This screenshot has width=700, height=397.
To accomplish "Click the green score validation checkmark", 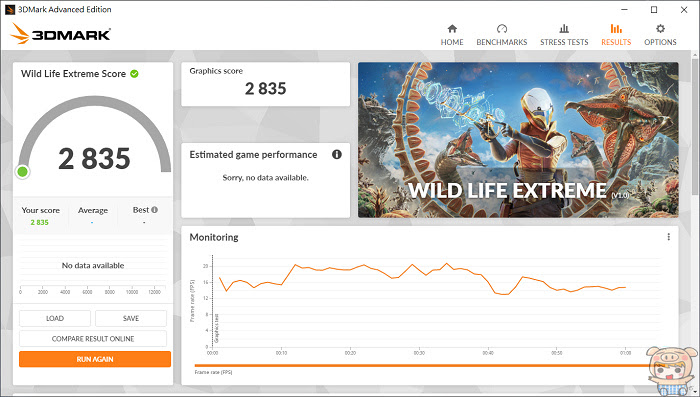I will [x=134, y=74].
